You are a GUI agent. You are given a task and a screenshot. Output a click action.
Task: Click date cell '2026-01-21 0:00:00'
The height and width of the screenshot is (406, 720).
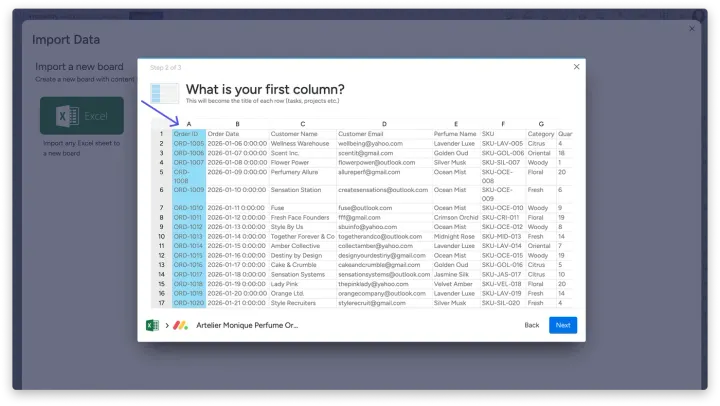pyautogui.click(x=237, y=303)
